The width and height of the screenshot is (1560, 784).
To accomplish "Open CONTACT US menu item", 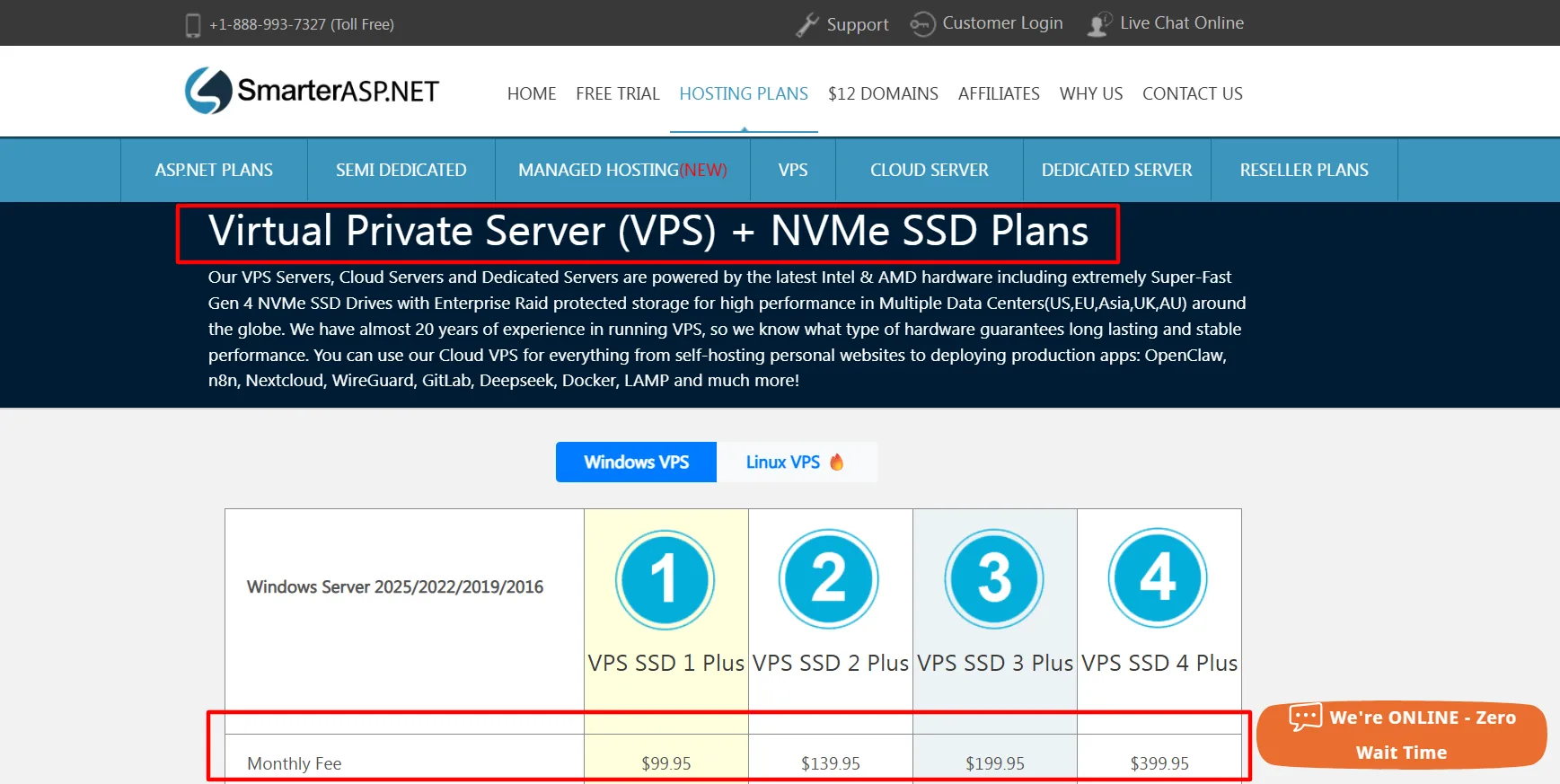I will [1193, 93].
